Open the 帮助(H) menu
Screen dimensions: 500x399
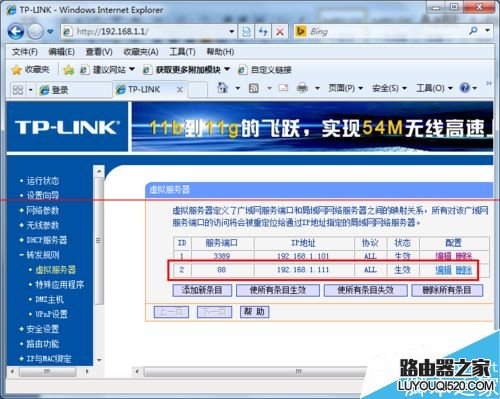[x=220, y=52]
